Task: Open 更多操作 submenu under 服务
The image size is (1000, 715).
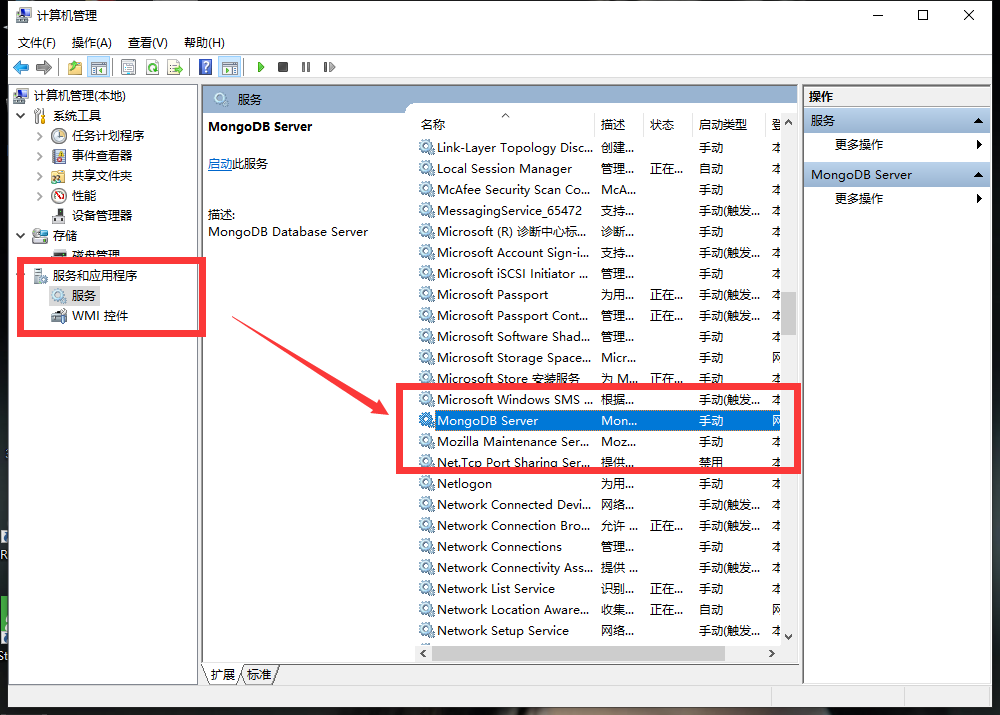Action: pyautogui.click(x=897, y=145)
